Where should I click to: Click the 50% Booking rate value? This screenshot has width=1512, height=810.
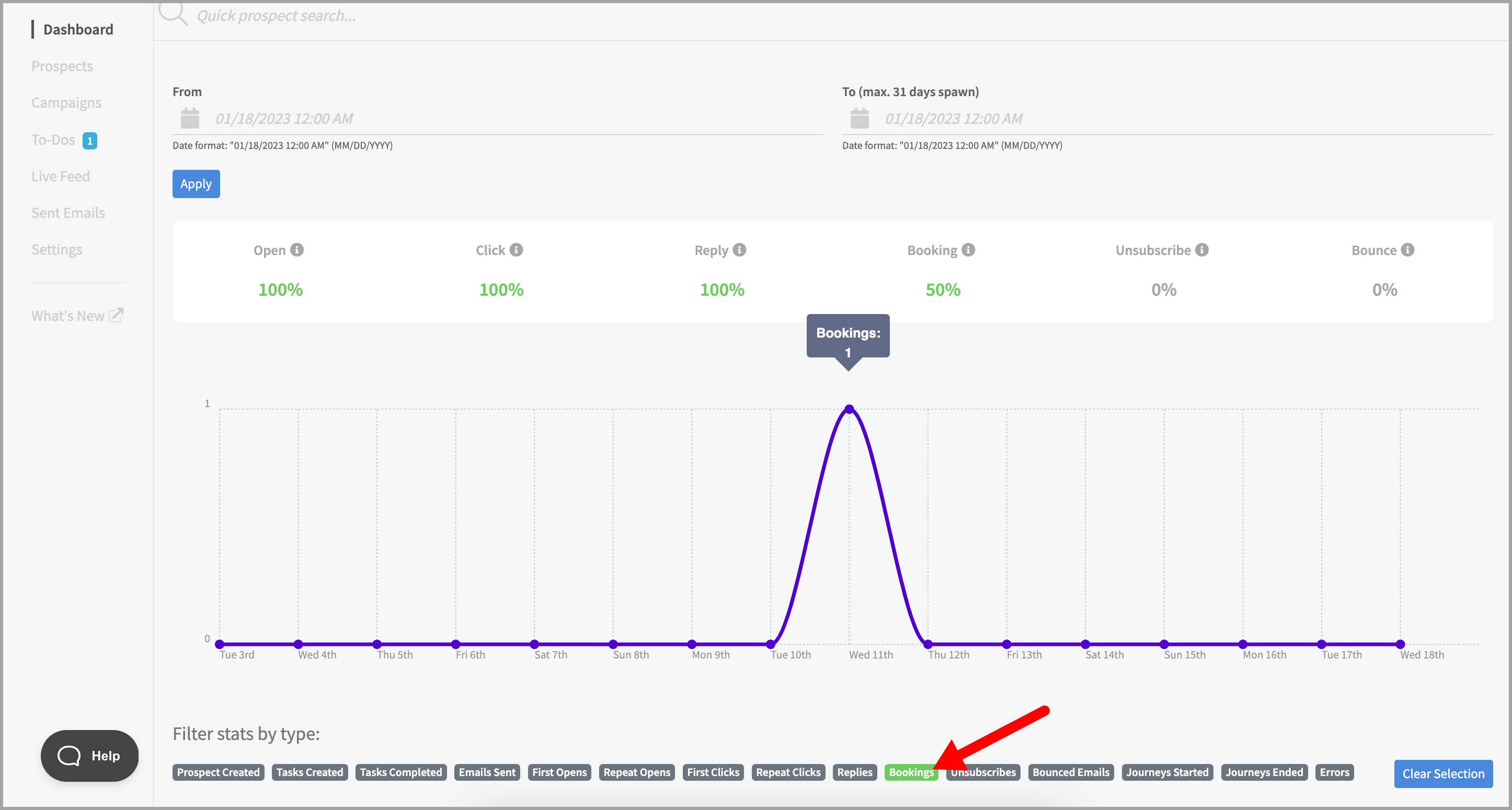(943, 290)
